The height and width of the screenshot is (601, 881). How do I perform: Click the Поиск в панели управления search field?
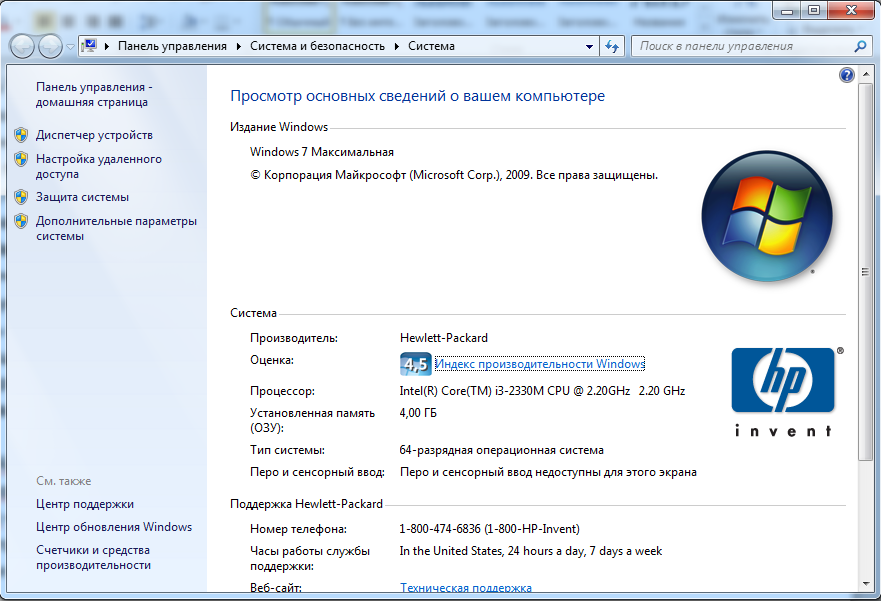click(x=740, y=46)
